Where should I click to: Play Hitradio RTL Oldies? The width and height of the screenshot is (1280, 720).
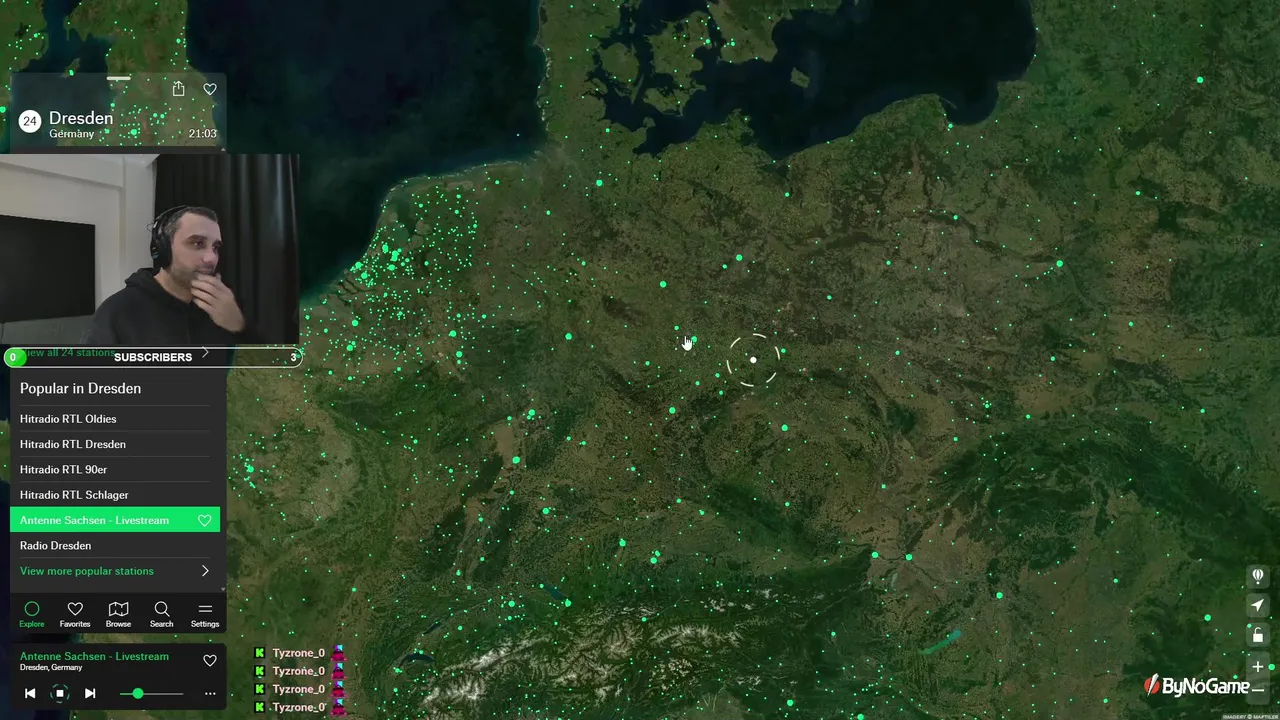(115, 419)
